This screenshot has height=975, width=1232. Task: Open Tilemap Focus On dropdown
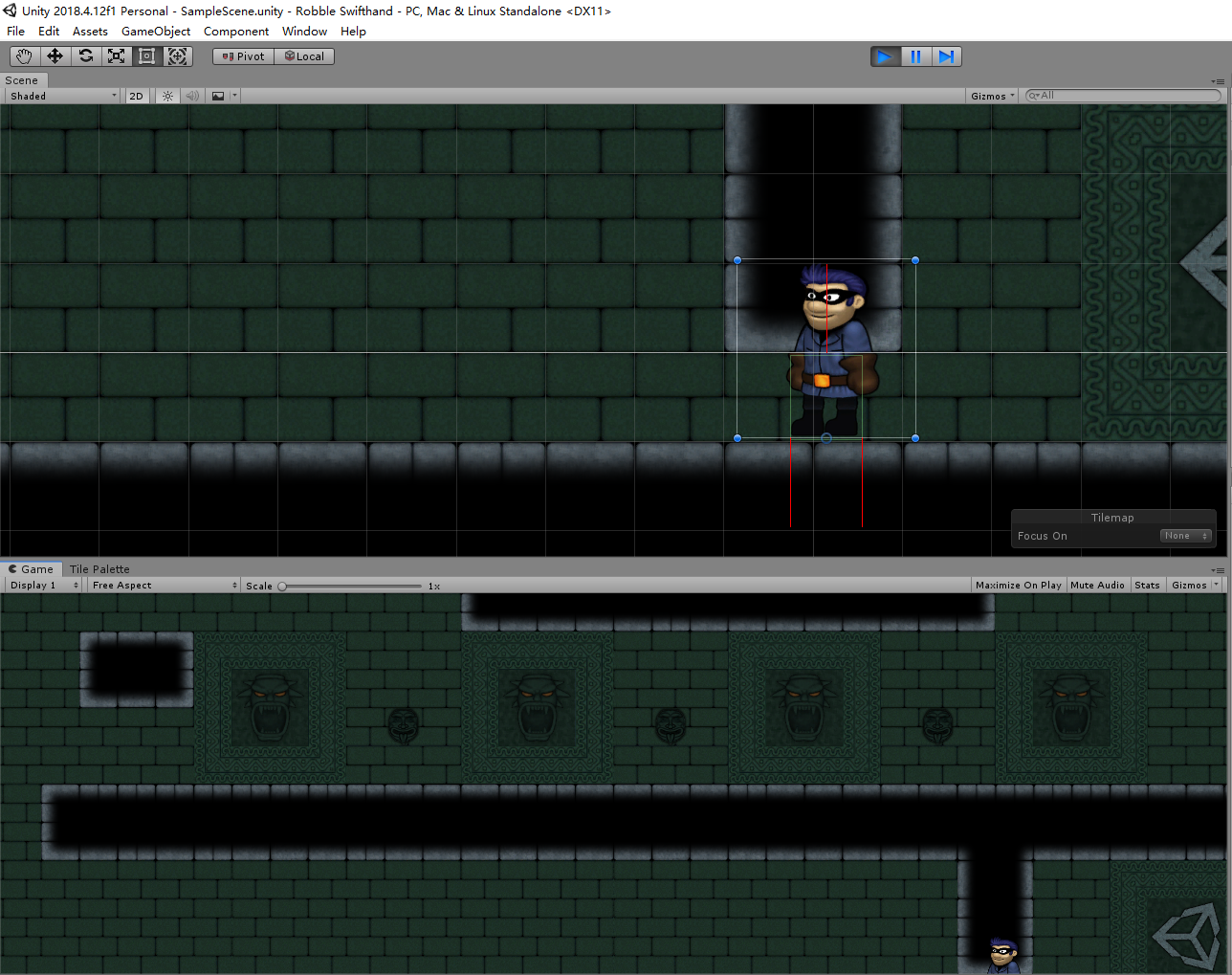[1186, 536]
